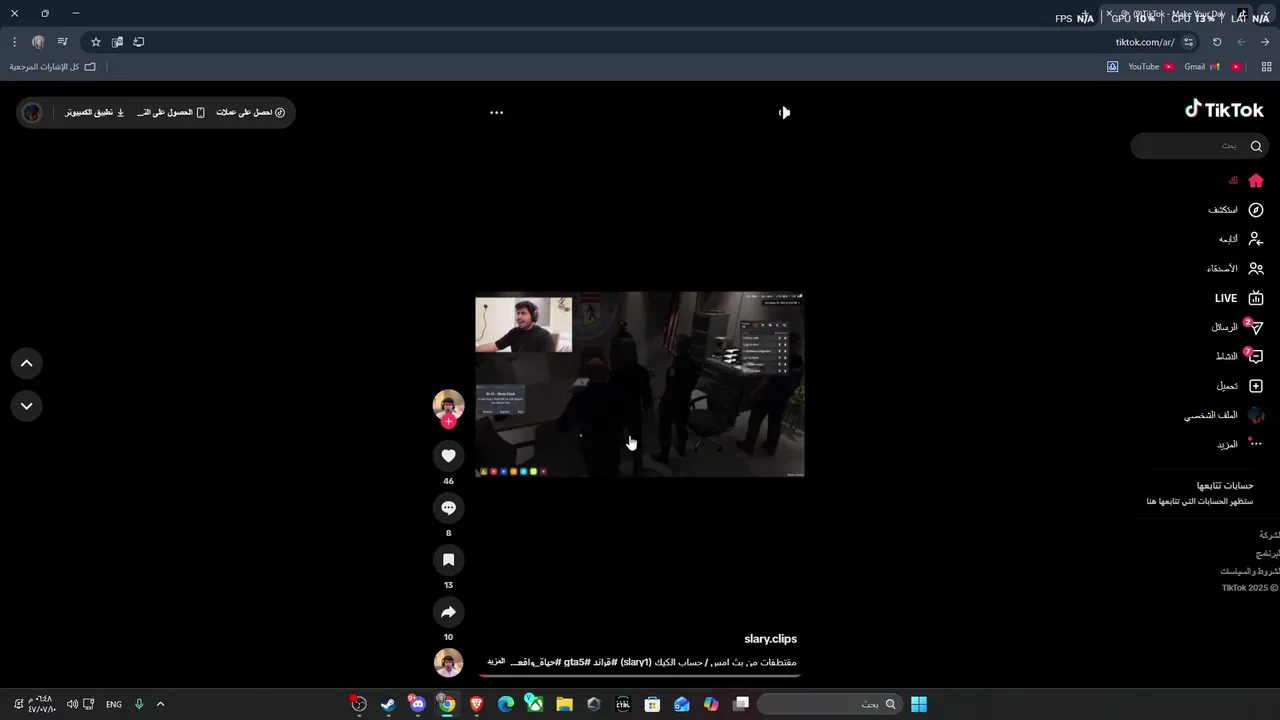Open More (المزيد) sidebar menu
Screen dimensions: 1280x720
click(1240, 444)
